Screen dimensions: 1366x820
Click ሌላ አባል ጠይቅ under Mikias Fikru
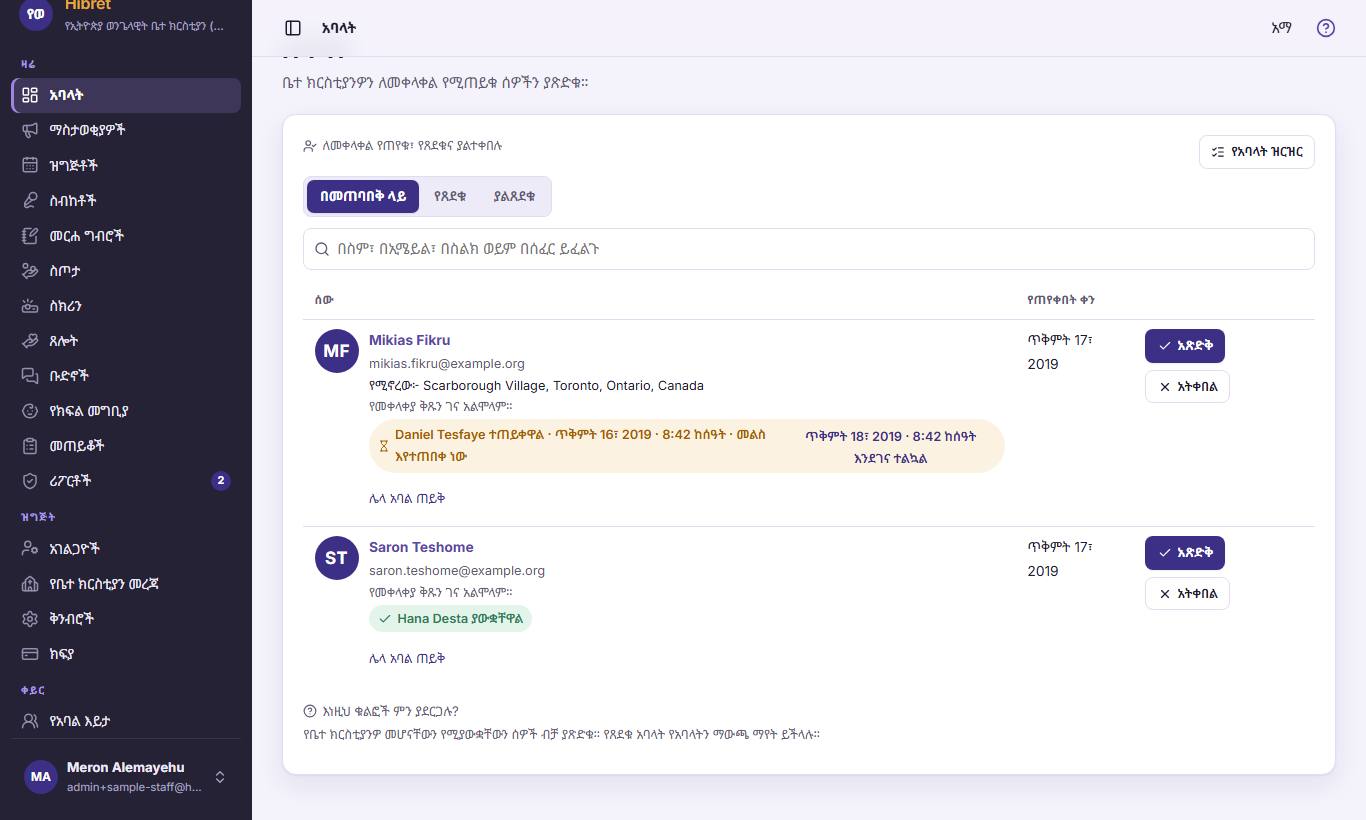point(407,498)
